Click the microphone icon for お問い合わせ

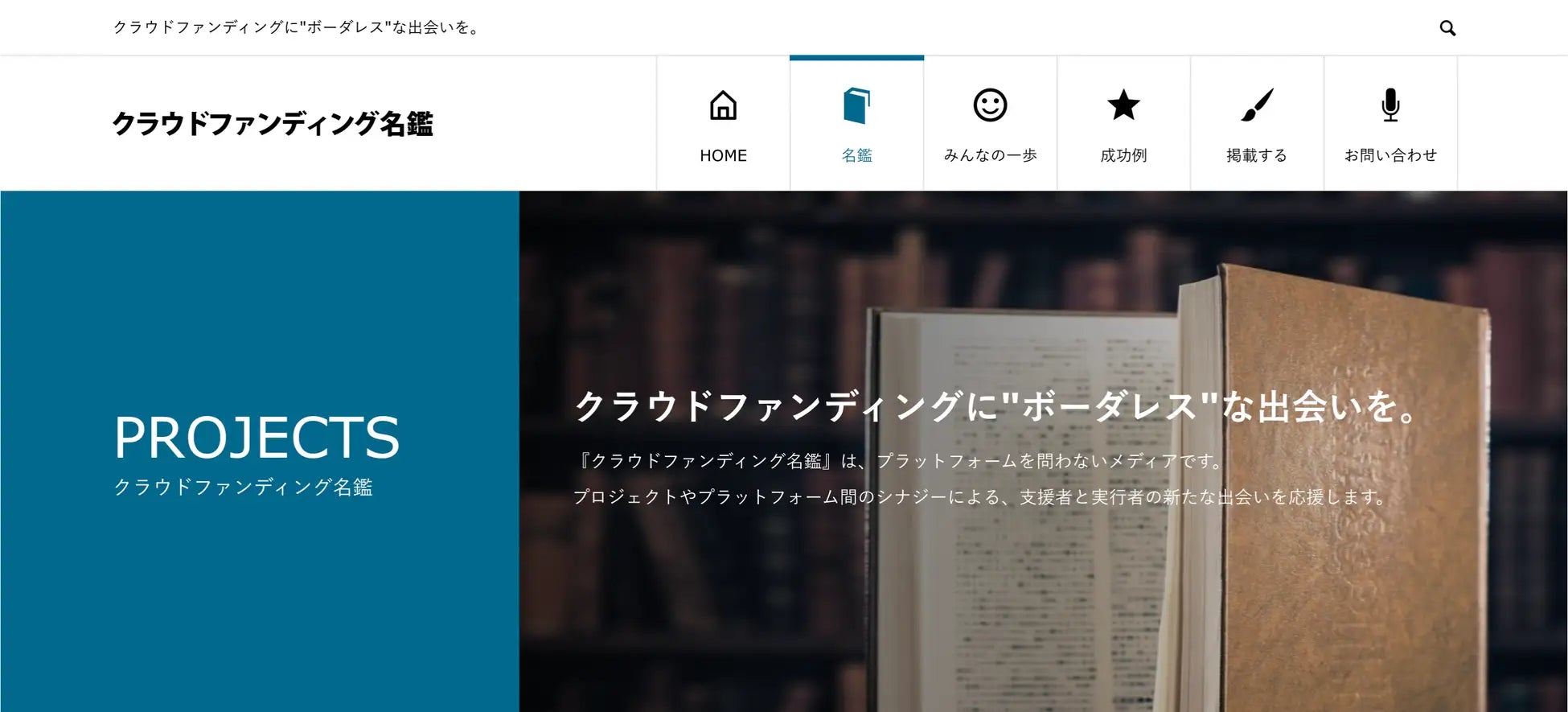pyautogui.click(x=1390, y=105)
